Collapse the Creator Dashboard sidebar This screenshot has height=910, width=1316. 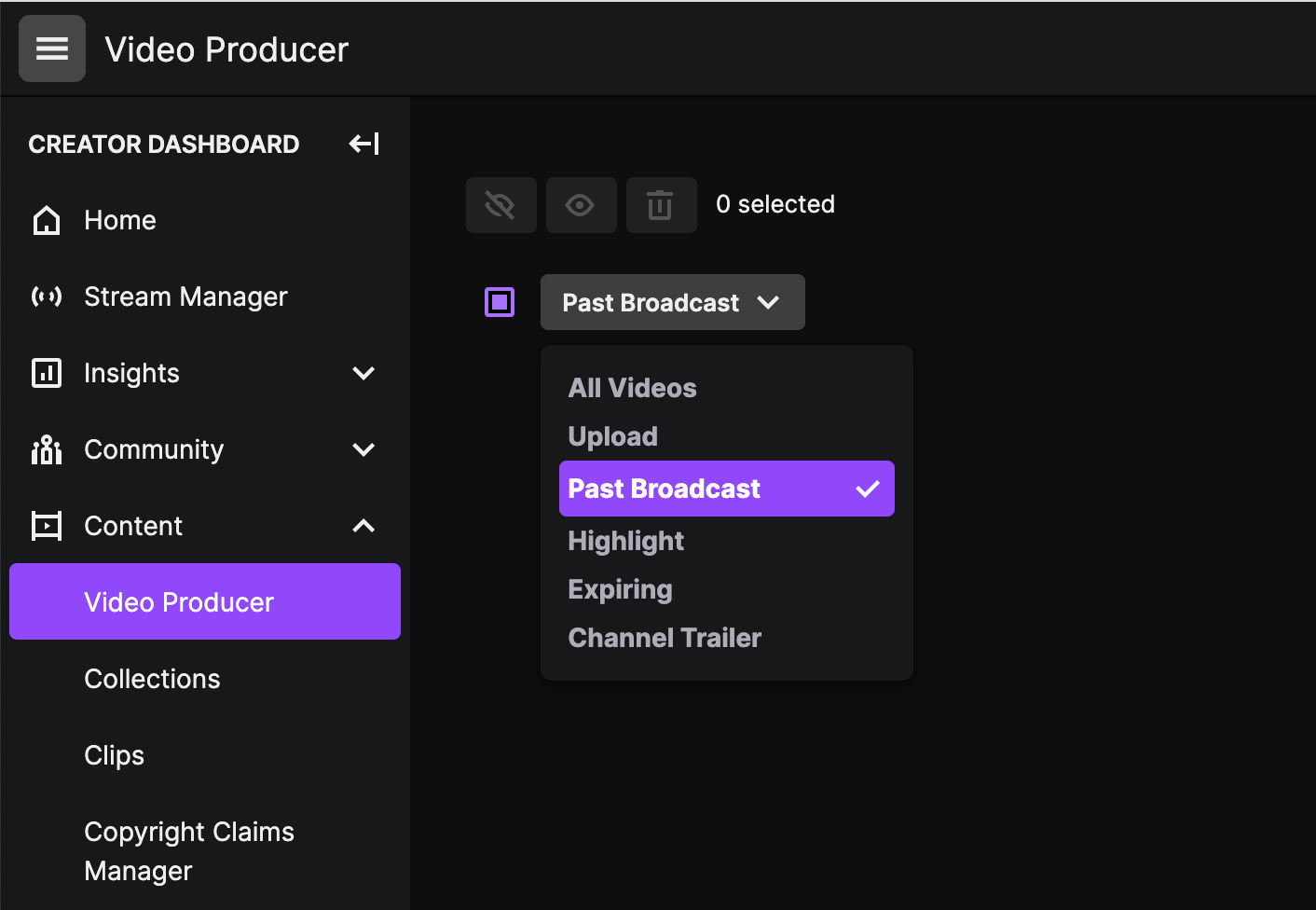[363, 144]
